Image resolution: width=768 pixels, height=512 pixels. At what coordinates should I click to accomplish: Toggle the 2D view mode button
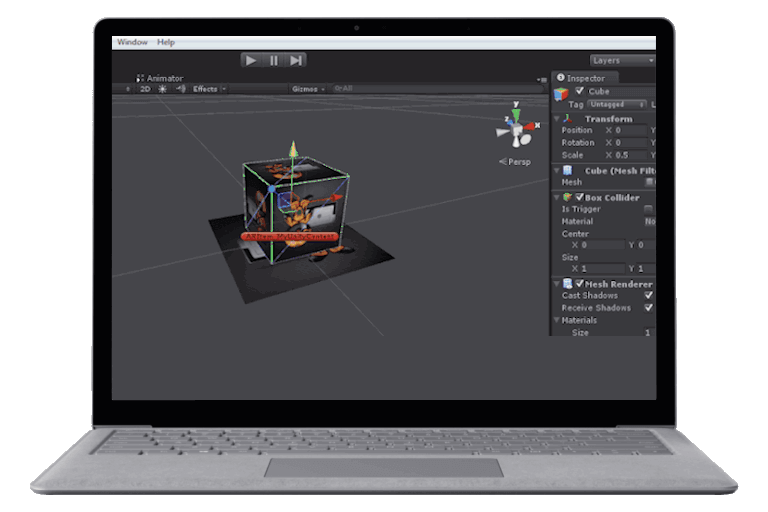point(145,89)
